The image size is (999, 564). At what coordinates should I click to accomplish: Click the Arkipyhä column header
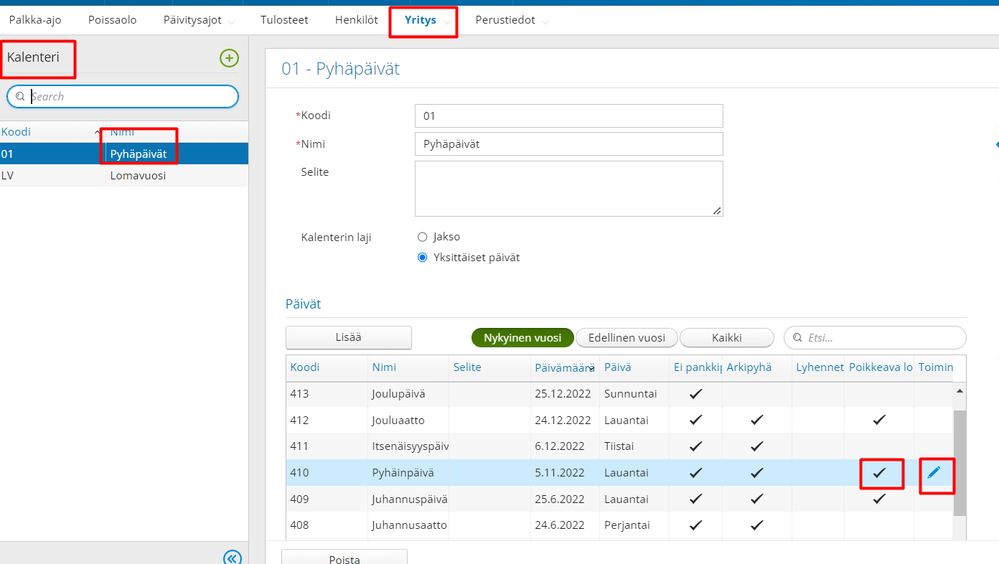coord(749,368)
